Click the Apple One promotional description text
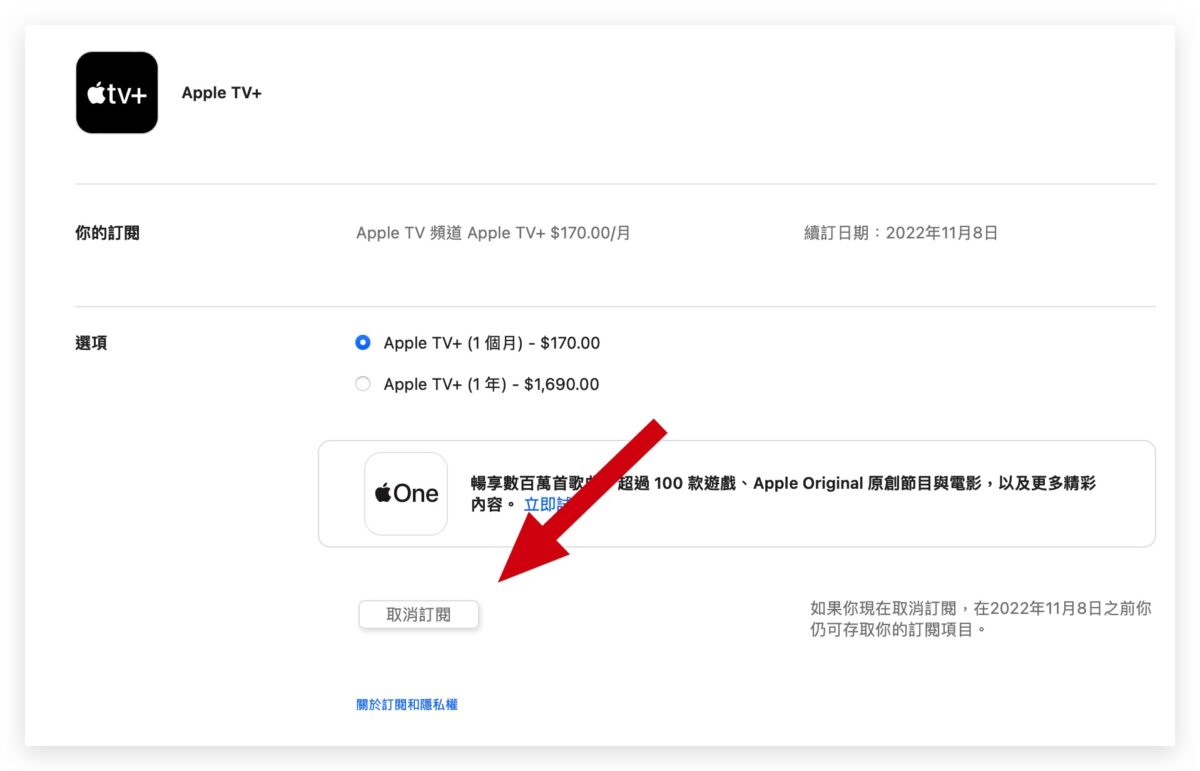Image resolution: width=1200 pixels, height=771 pixels. click(x=784, y=494)
